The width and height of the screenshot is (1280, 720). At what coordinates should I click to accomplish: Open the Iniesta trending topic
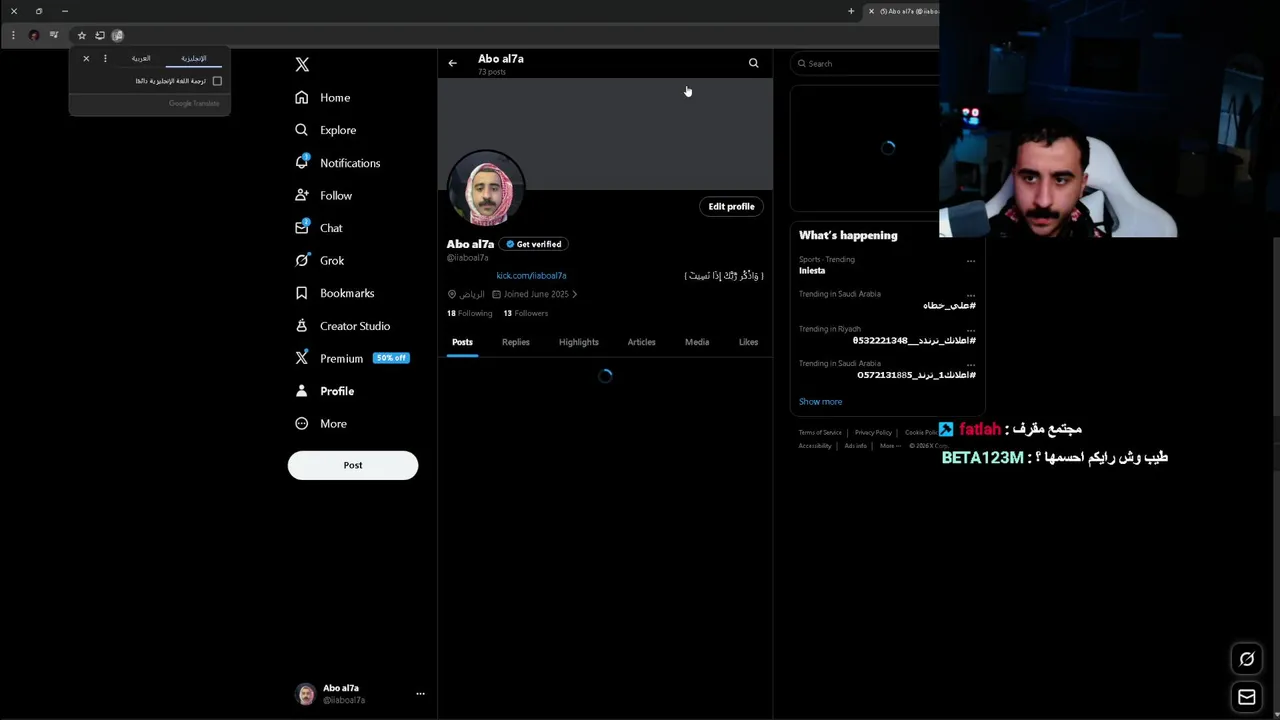click(x=812, y=271)
